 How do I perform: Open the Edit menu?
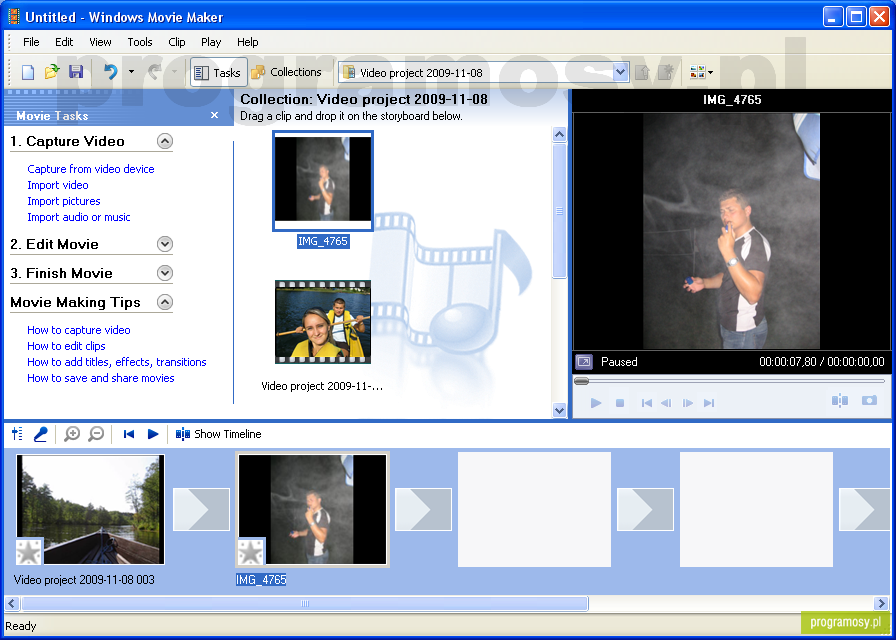(64, 42)
